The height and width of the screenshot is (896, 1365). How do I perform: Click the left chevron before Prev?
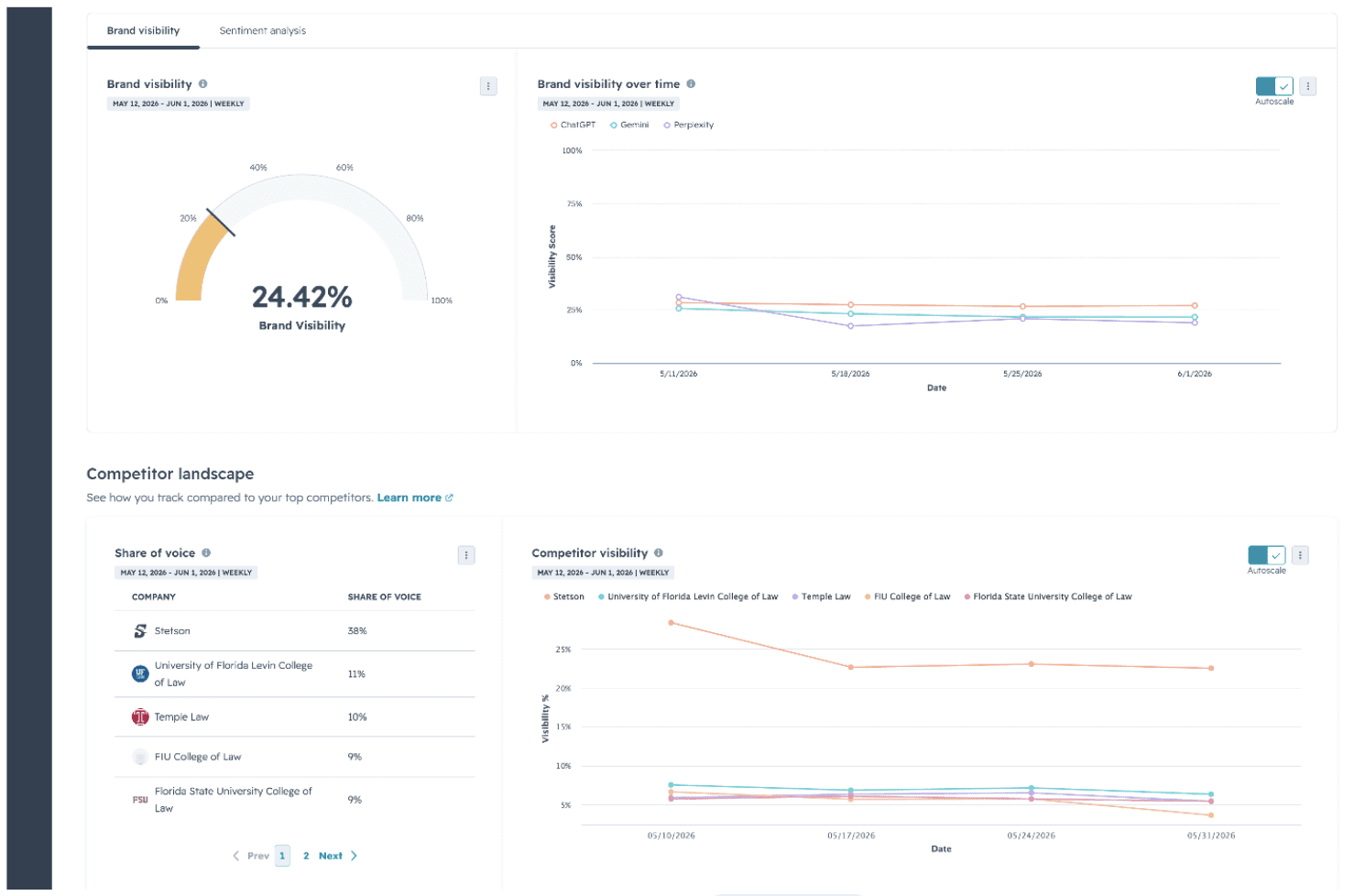coord(235,856)
